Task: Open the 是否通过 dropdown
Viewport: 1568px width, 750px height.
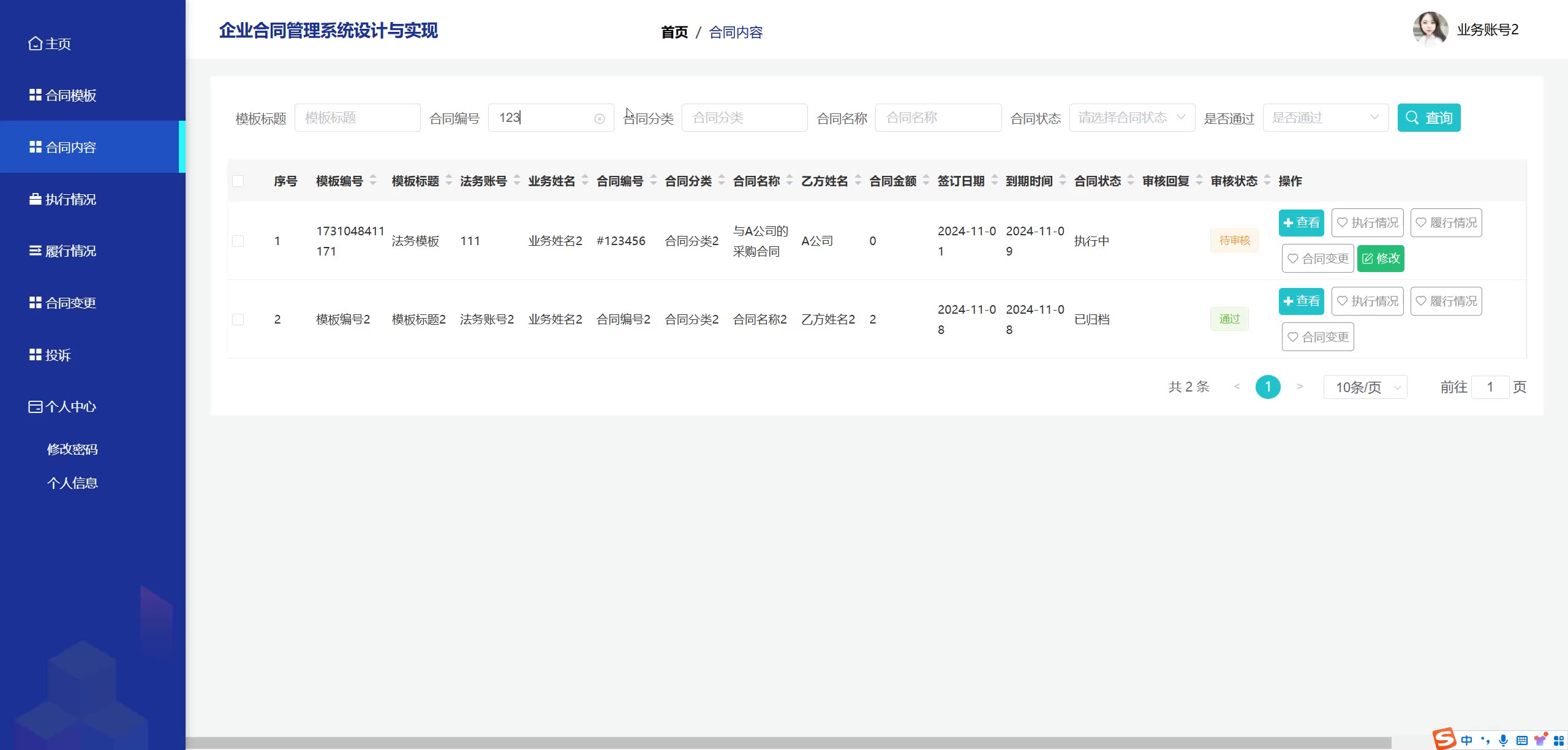Action: 1325,118
